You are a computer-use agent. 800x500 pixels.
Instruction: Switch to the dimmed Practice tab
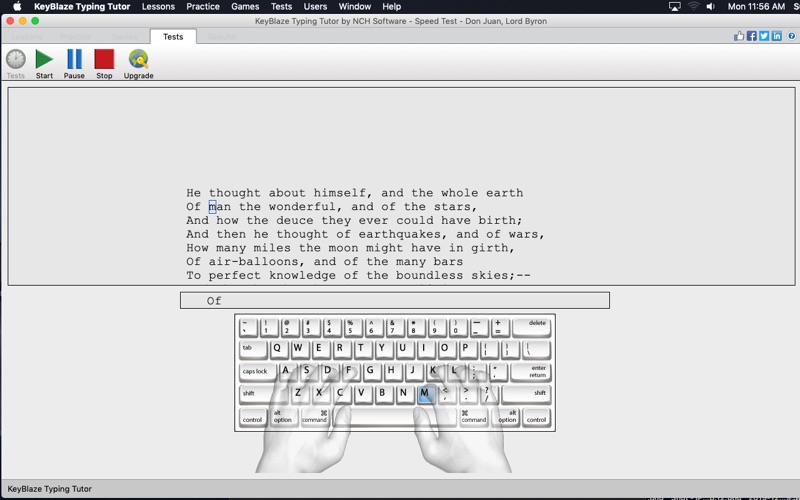[76, 37]
